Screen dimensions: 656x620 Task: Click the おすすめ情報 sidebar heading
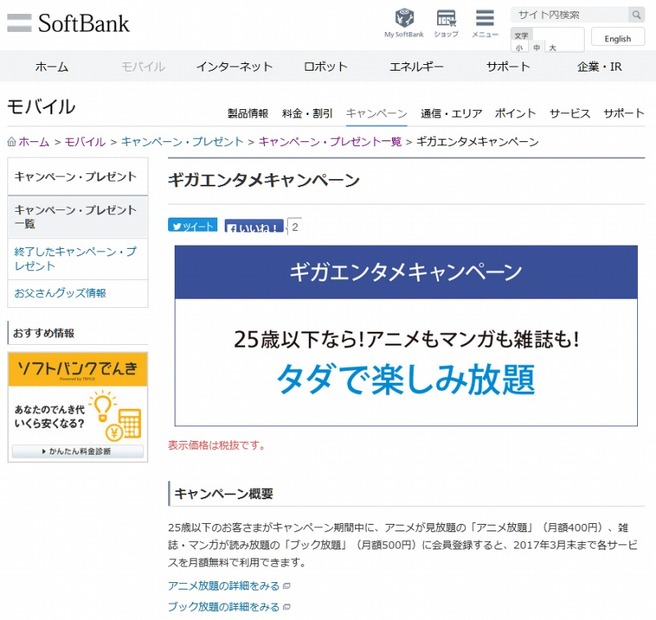44,333
